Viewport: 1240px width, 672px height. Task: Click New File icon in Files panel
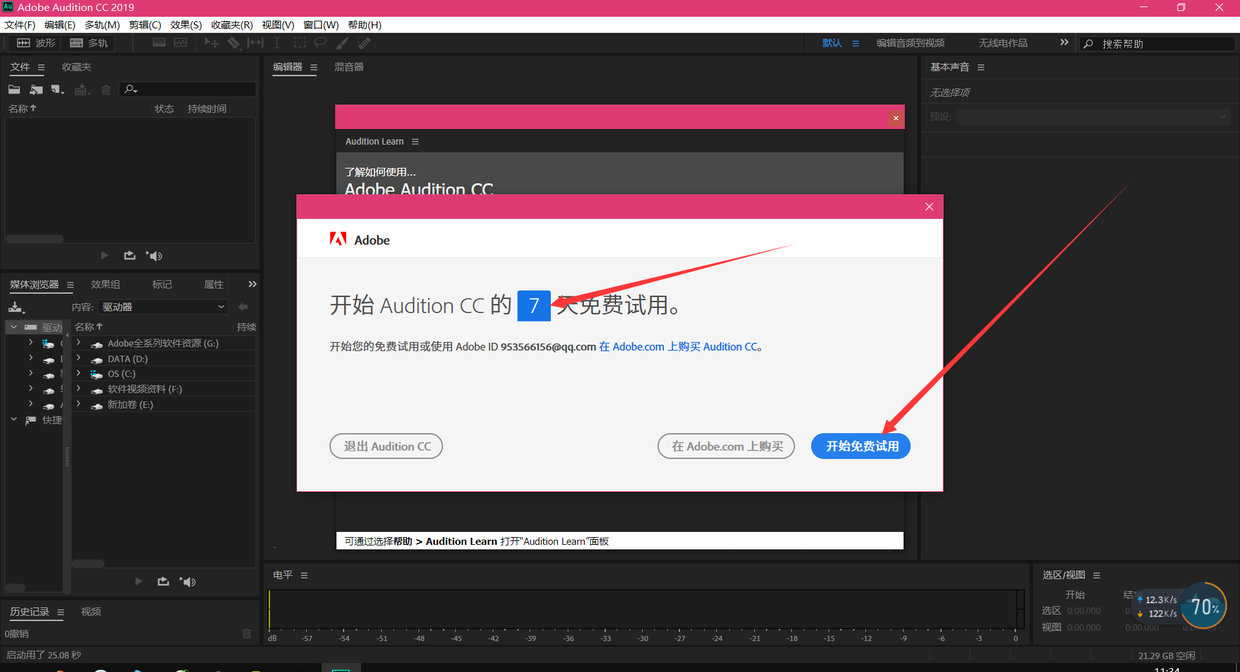(x=58, y=89)
